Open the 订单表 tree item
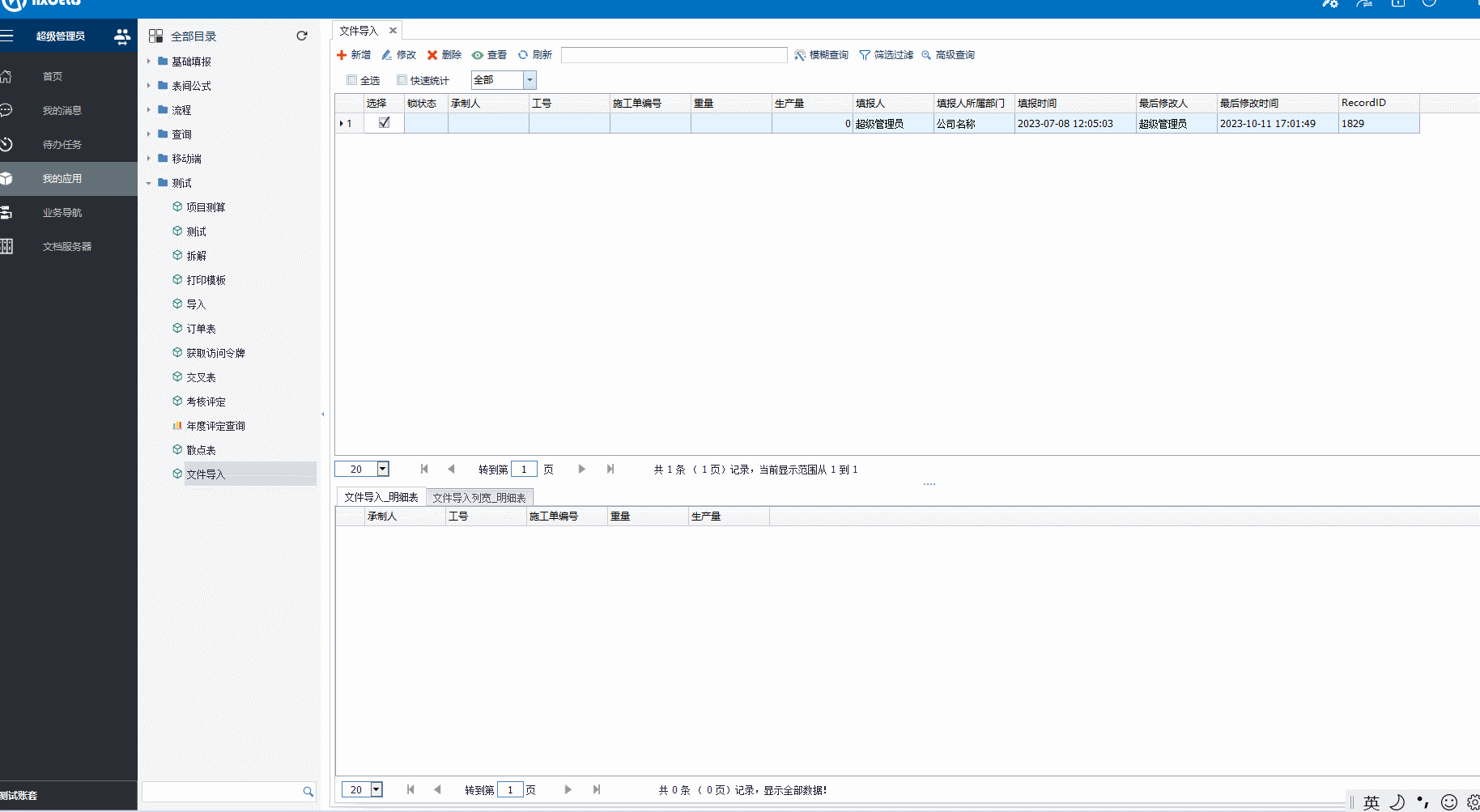The height and width of the screenshot is (812, 1480). pyautogui.click(x=201, y=329)
